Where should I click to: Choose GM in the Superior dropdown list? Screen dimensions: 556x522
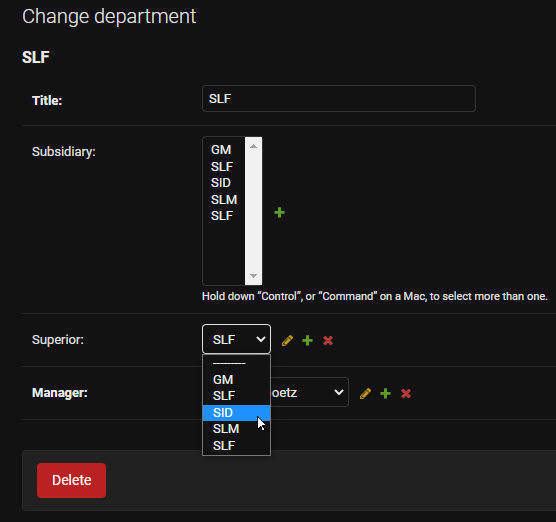coord(236,379)
